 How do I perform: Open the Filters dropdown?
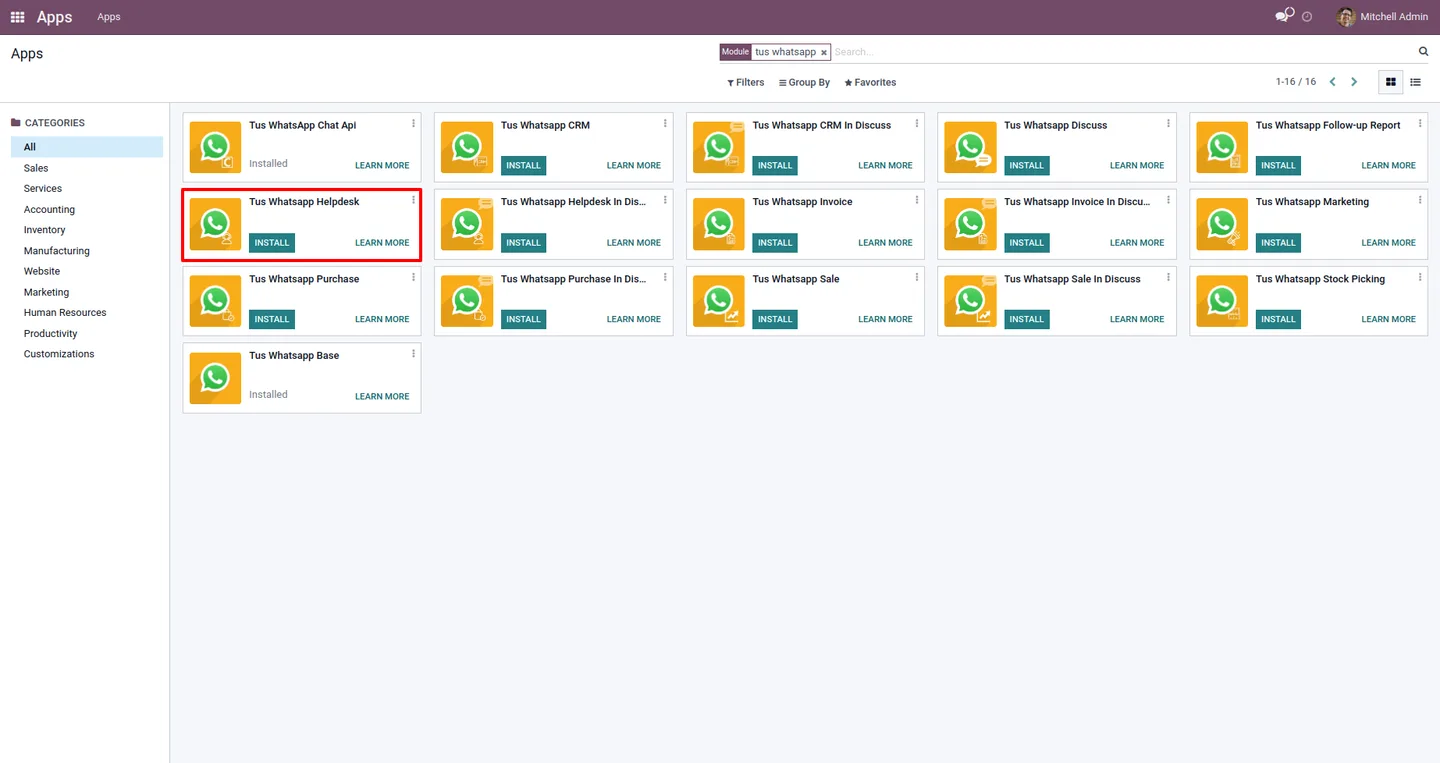(746, 82)
